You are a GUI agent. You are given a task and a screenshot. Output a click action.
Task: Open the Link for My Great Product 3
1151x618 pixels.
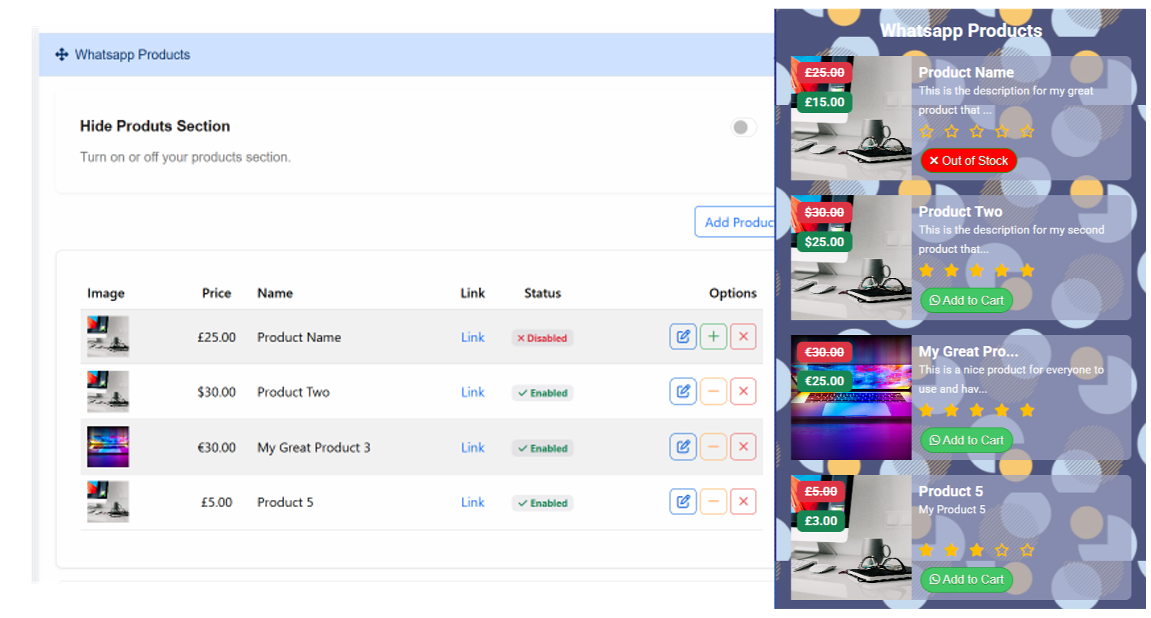point(473,447)
